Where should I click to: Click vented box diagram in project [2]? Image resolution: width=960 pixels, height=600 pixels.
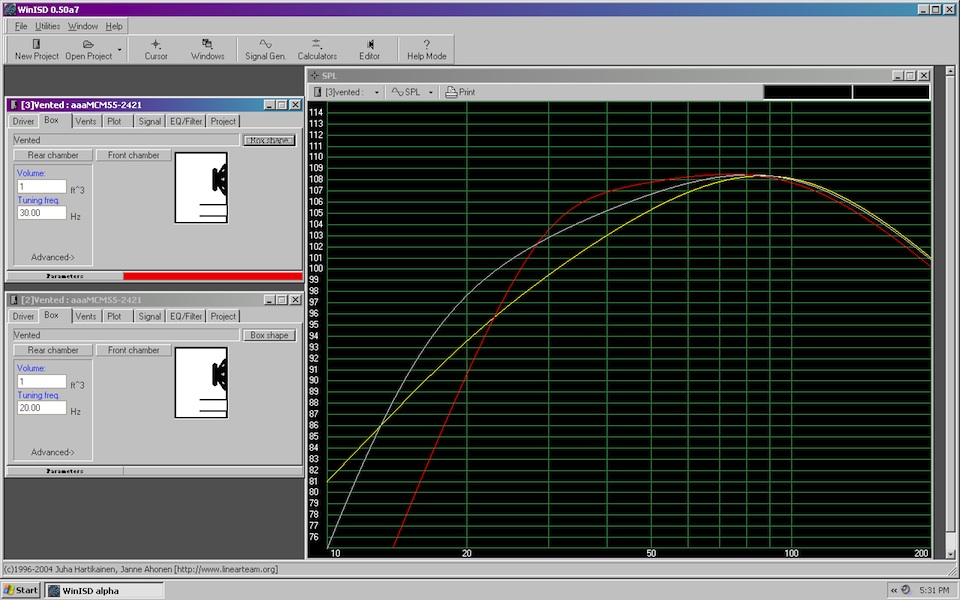click(201, 383)
